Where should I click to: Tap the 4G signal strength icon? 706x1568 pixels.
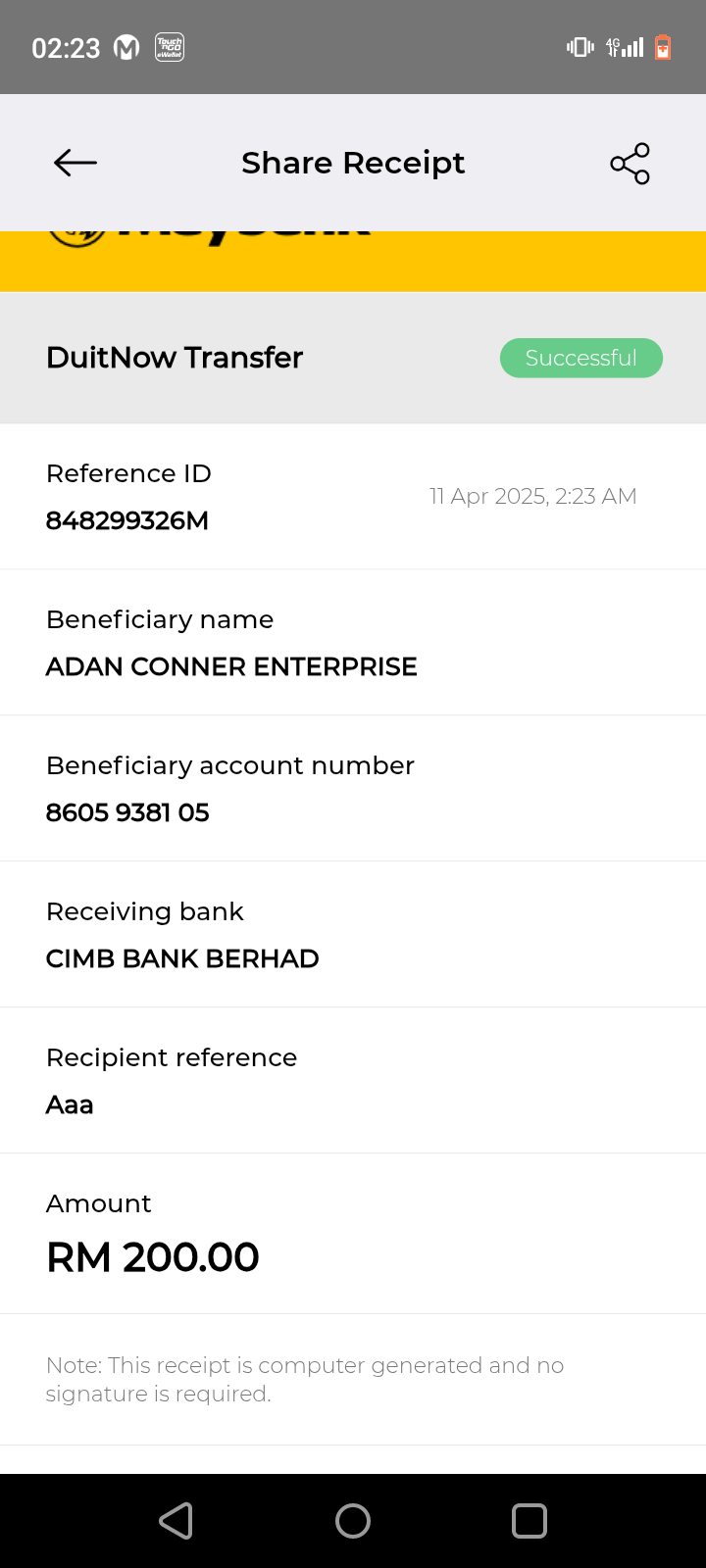625,47
